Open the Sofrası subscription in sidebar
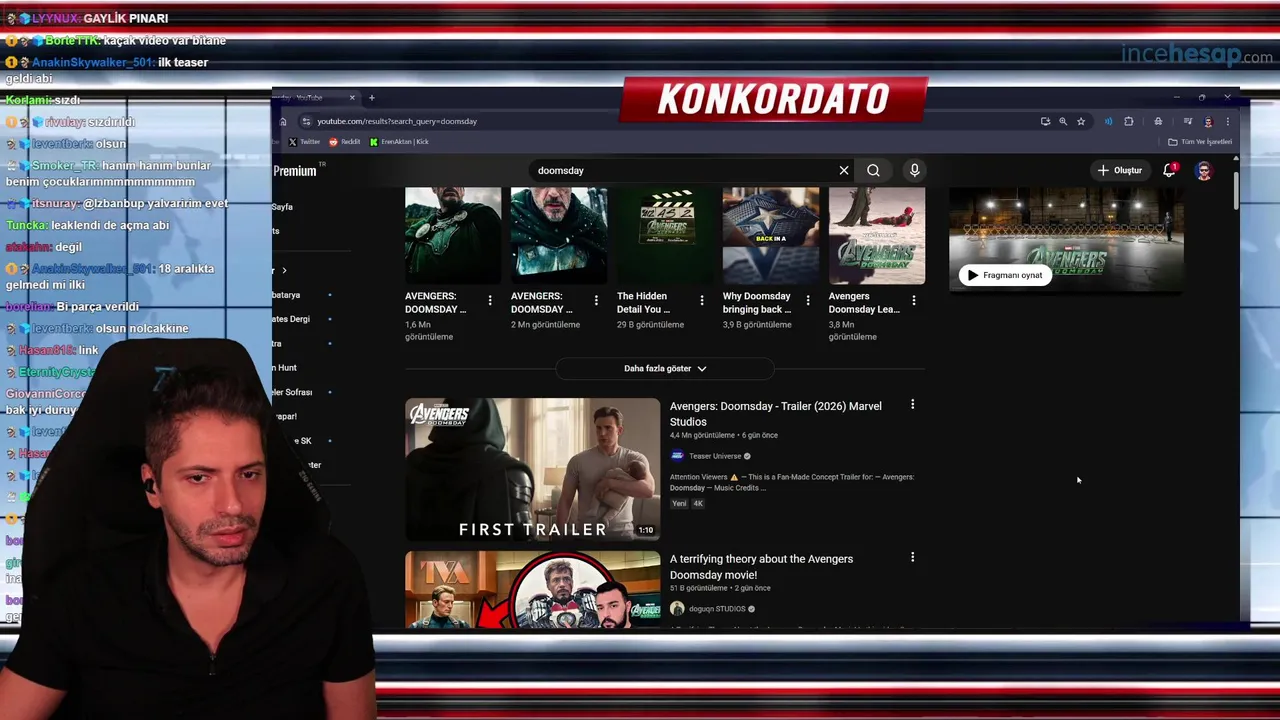Image resolution: width=1280 pixels, height=720 pixels. click(x=292, y=392)
